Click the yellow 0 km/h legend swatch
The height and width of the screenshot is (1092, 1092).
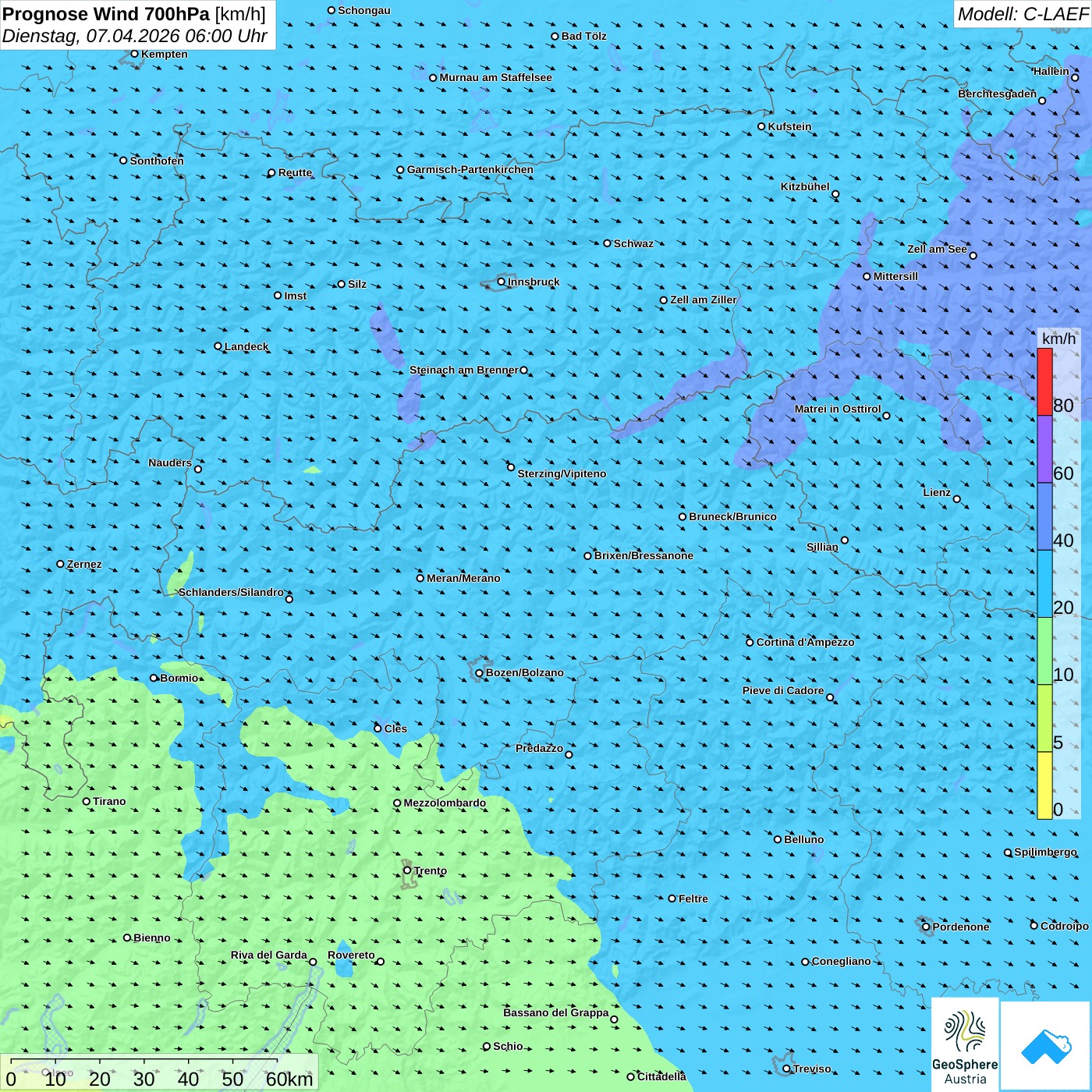(1044, 785)
